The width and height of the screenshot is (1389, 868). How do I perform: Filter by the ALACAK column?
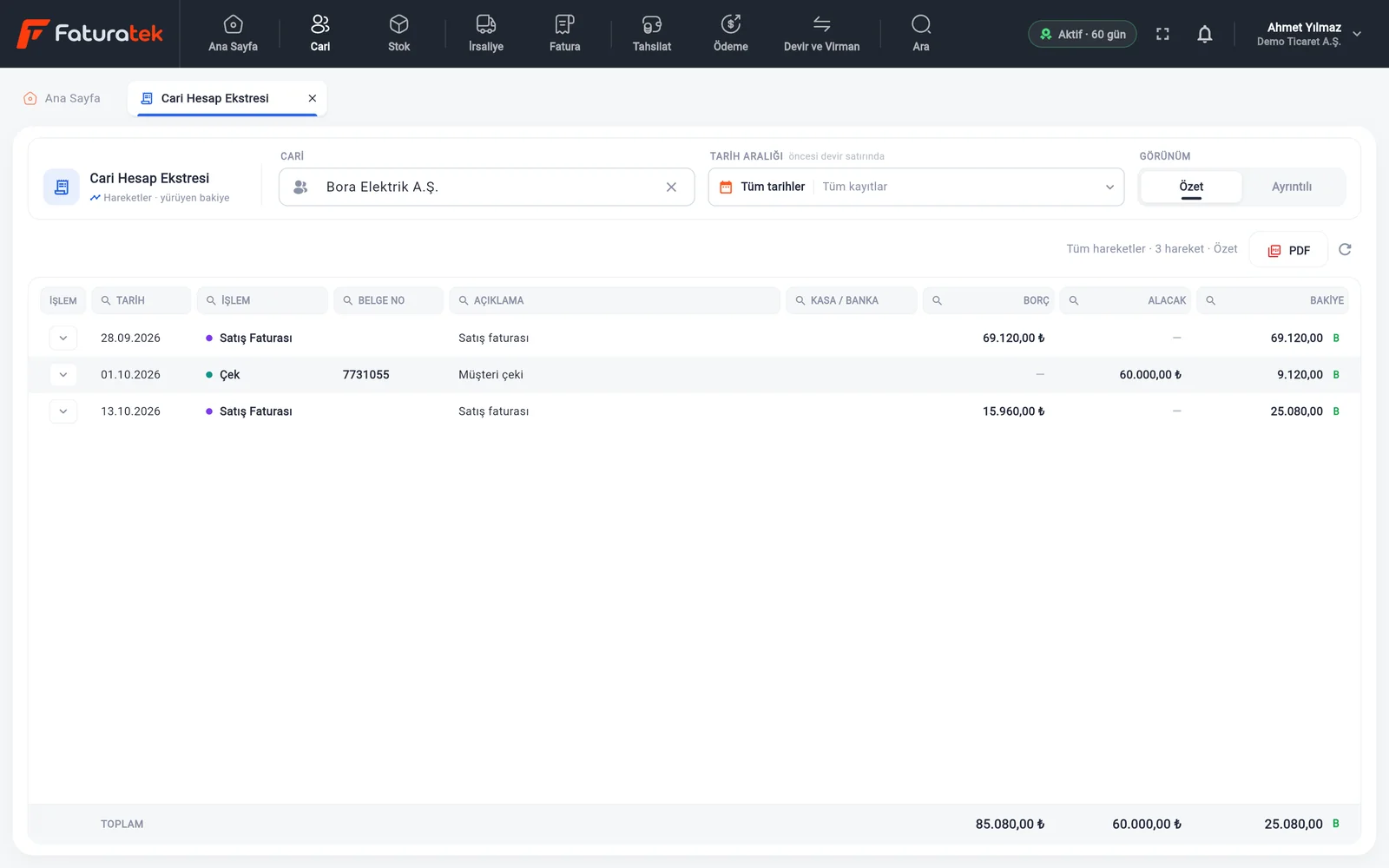point(1125,300)
